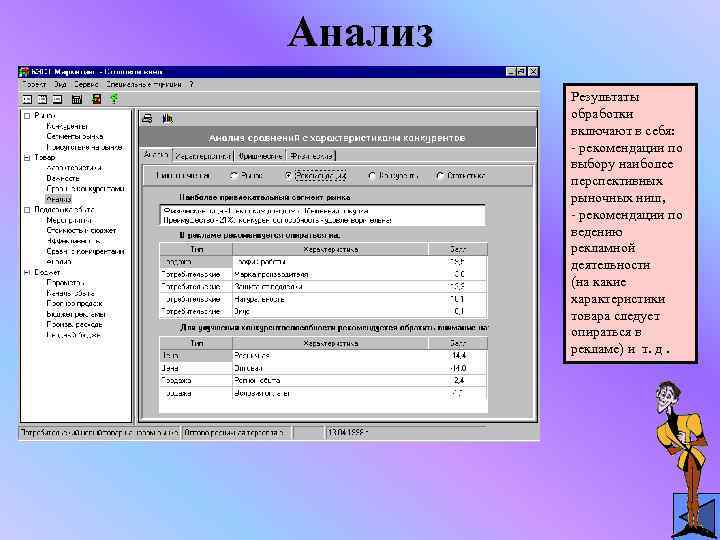720x540 pixels.
Task: Click the Розничная cell in the lower table
Action: (330, 355)
